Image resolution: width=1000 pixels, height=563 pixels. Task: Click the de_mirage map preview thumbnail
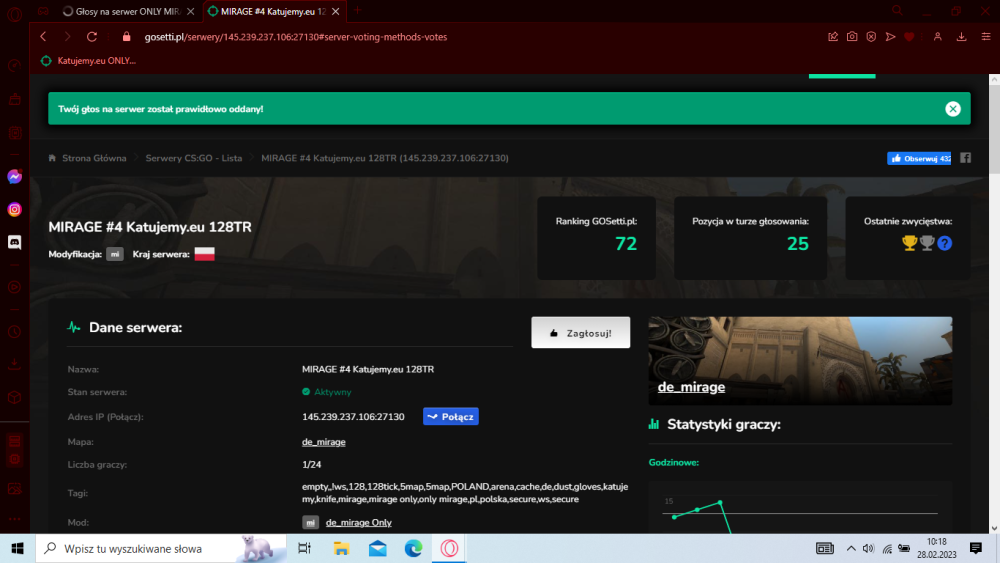point(800,361)
